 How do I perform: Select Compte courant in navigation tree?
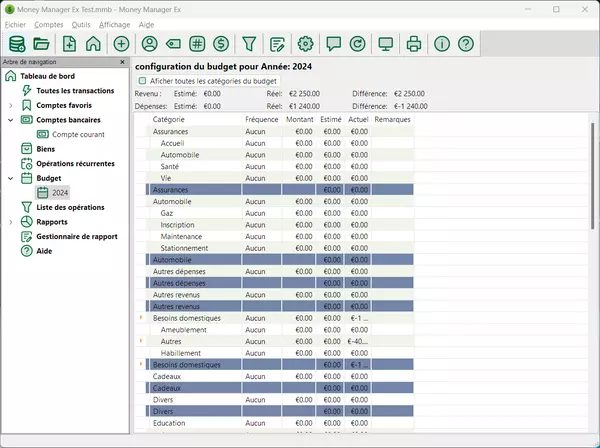[77, 134]
